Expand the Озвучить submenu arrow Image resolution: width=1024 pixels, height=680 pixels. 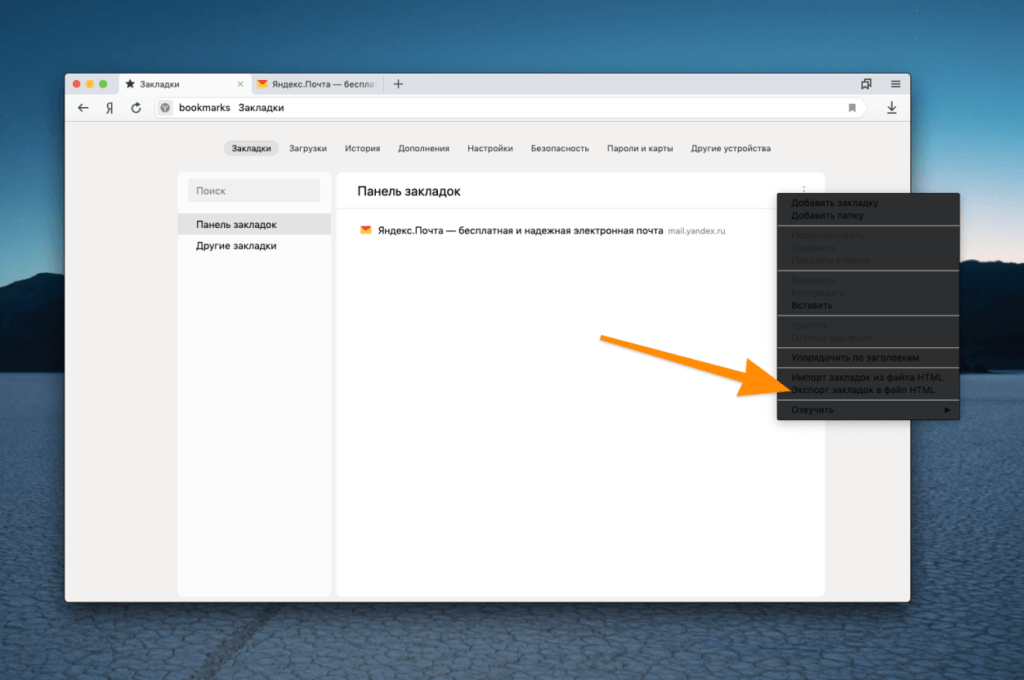[947, 410]
